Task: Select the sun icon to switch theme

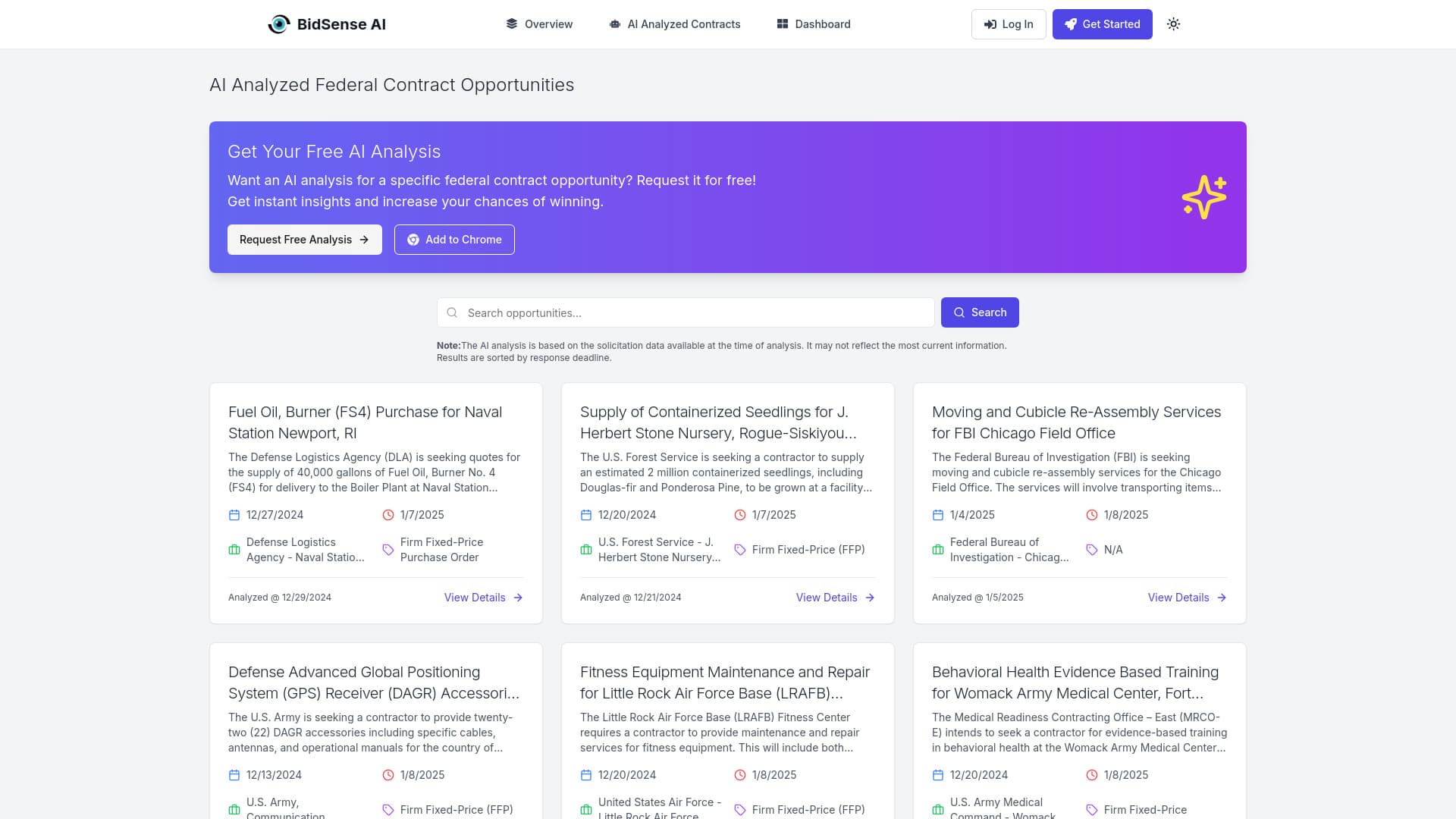Action: tap(1173, 24)
